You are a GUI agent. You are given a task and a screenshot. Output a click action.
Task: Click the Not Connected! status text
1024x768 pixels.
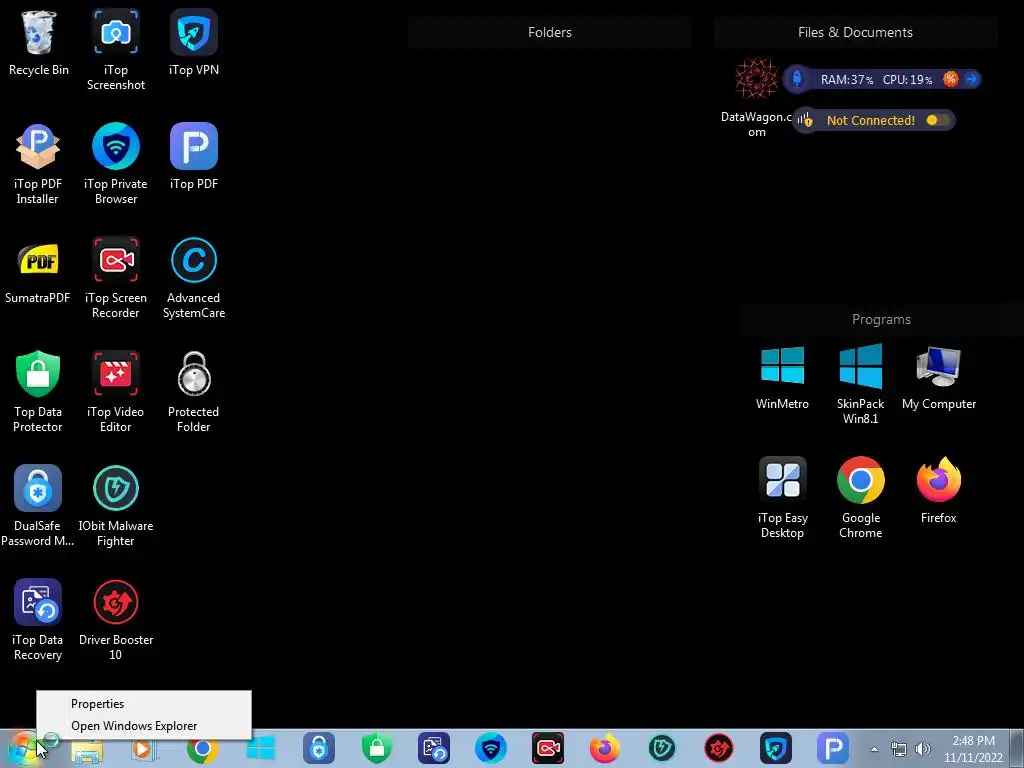click(x=871, y=120)
